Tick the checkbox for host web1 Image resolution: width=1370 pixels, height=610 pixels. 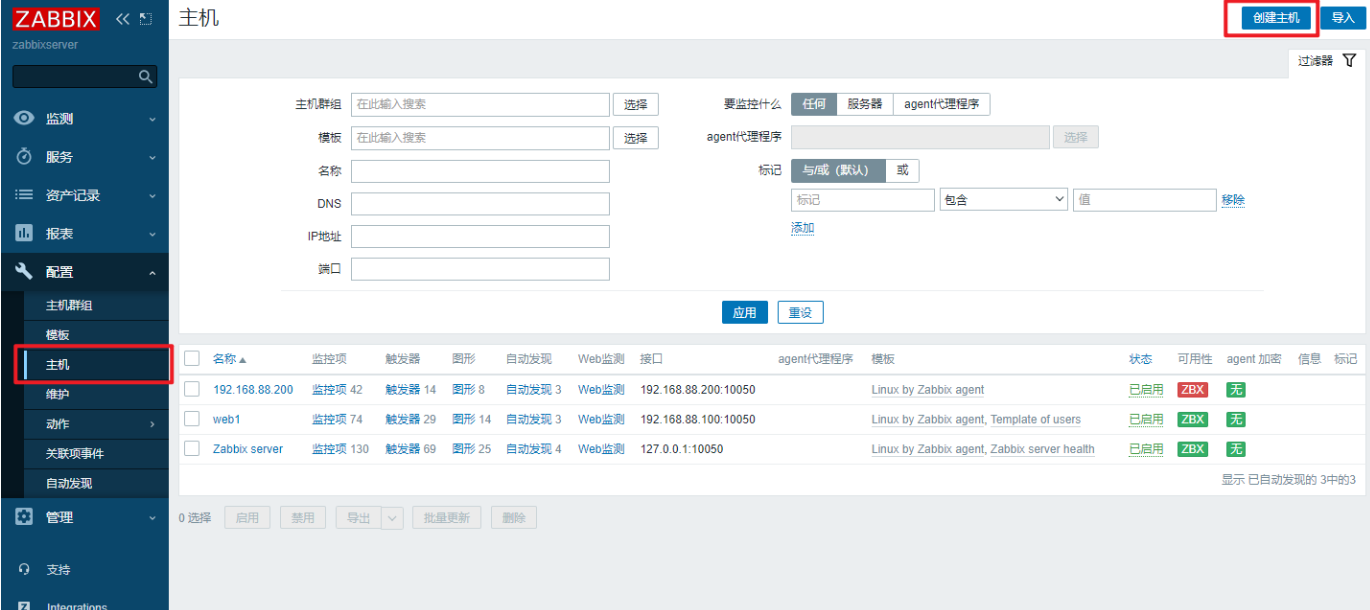192,419
